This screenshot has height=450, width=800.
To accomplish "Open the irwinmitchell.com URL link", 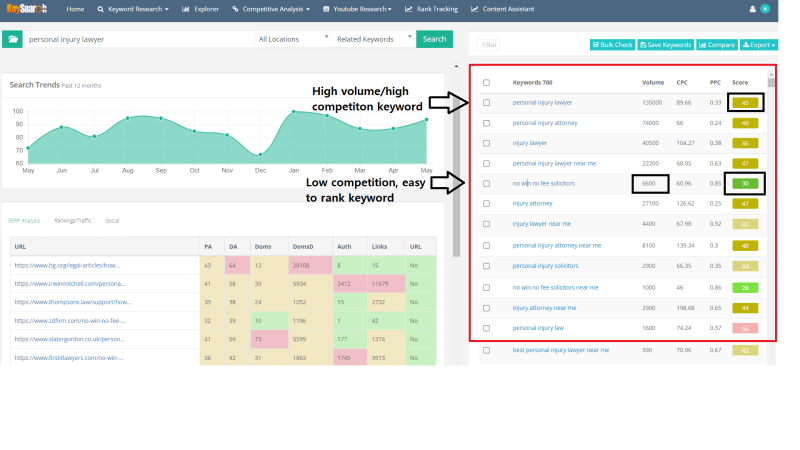I will tap(69, 284).
